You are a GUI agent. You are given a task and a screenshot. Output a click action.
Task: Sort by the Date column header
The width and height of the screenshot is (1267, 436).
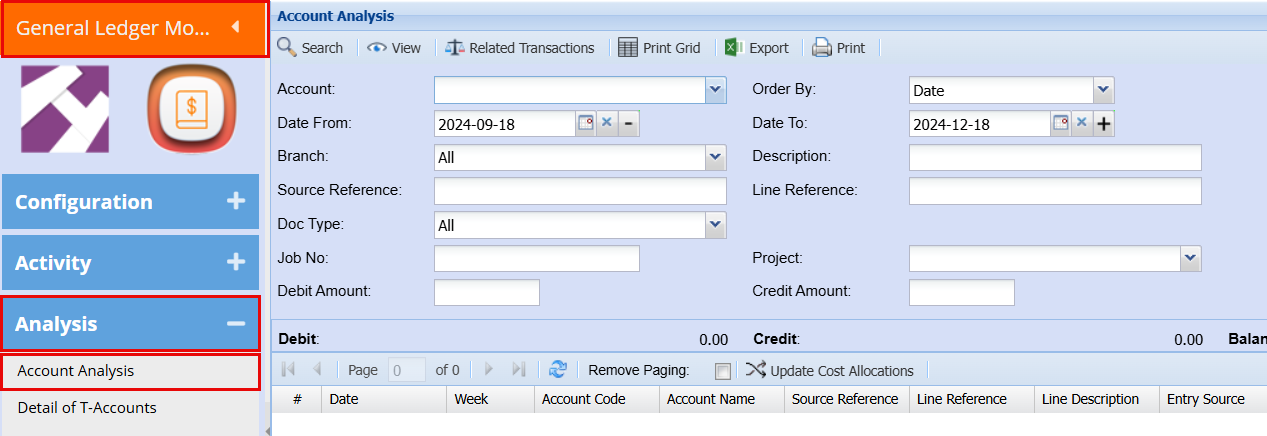[383, 399]
